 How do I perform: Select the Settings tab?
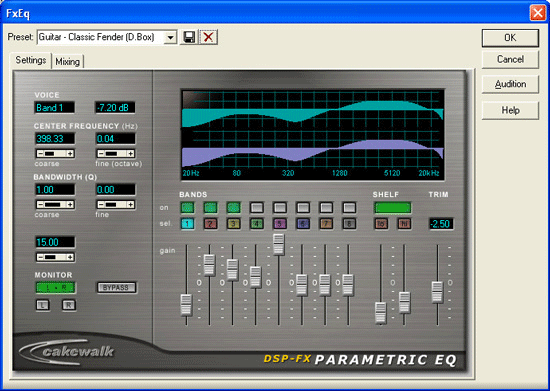tap(31, 60)
